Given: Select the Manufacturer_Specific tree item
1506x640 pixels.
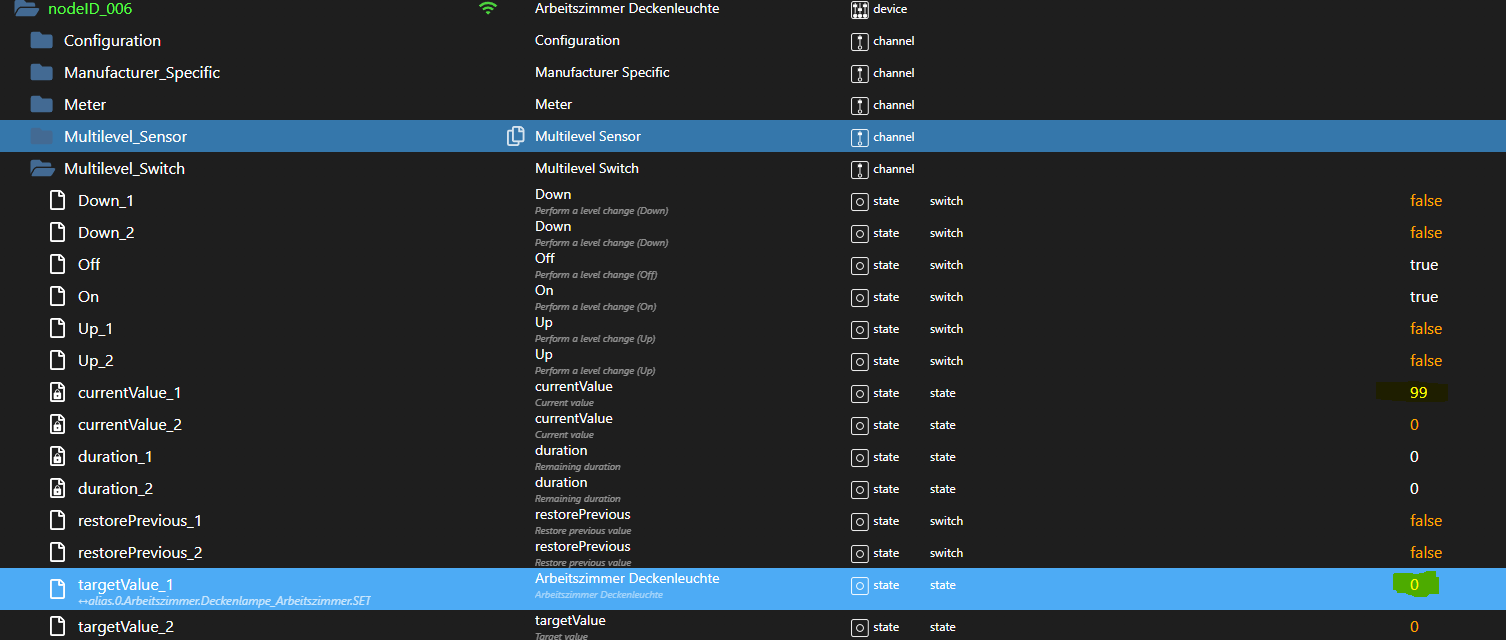Looking at the screenshot, I should (141, 73).
